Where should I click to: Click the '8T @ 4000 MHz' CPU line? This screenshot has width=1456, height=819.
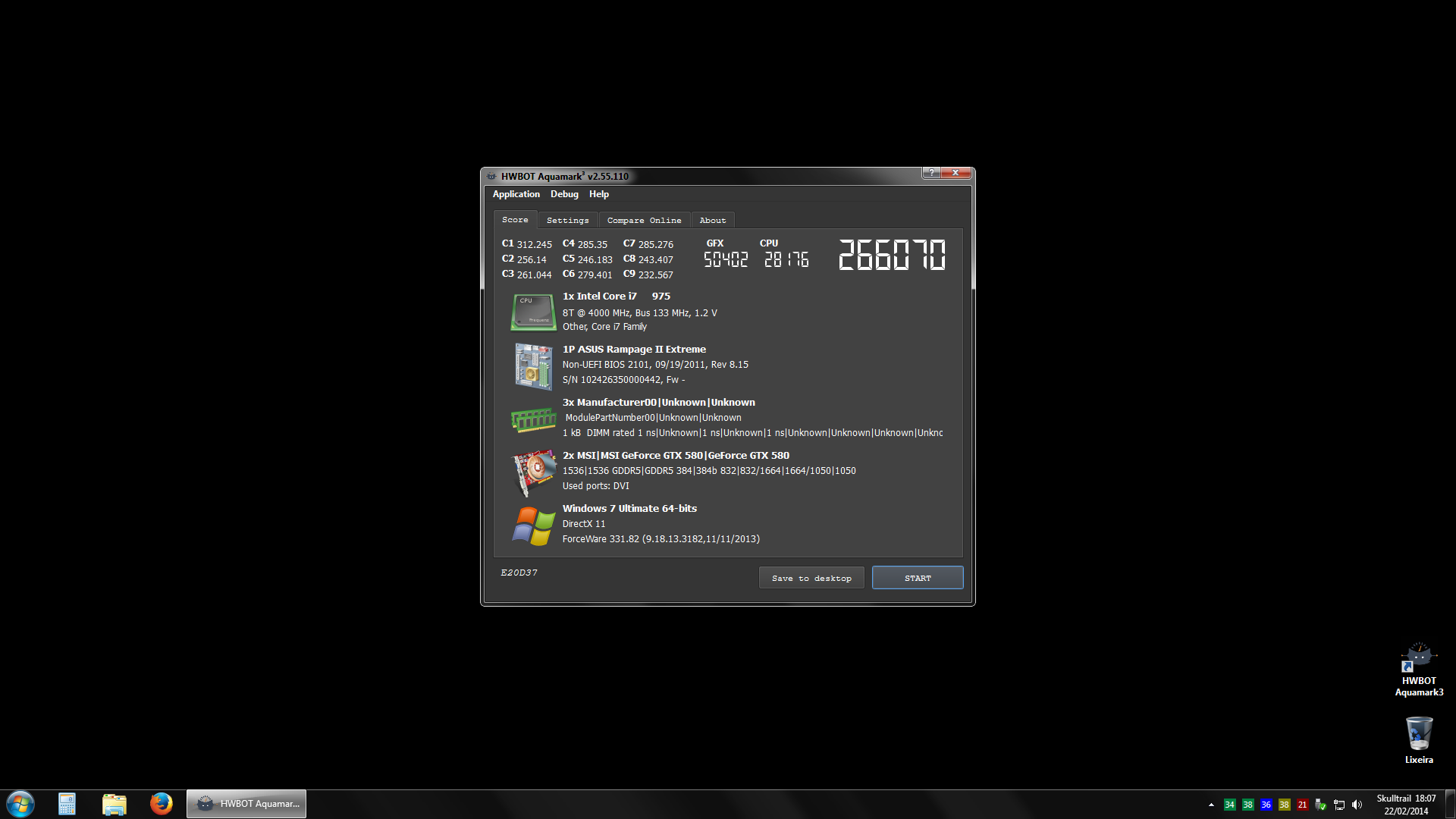click(639, 313)
